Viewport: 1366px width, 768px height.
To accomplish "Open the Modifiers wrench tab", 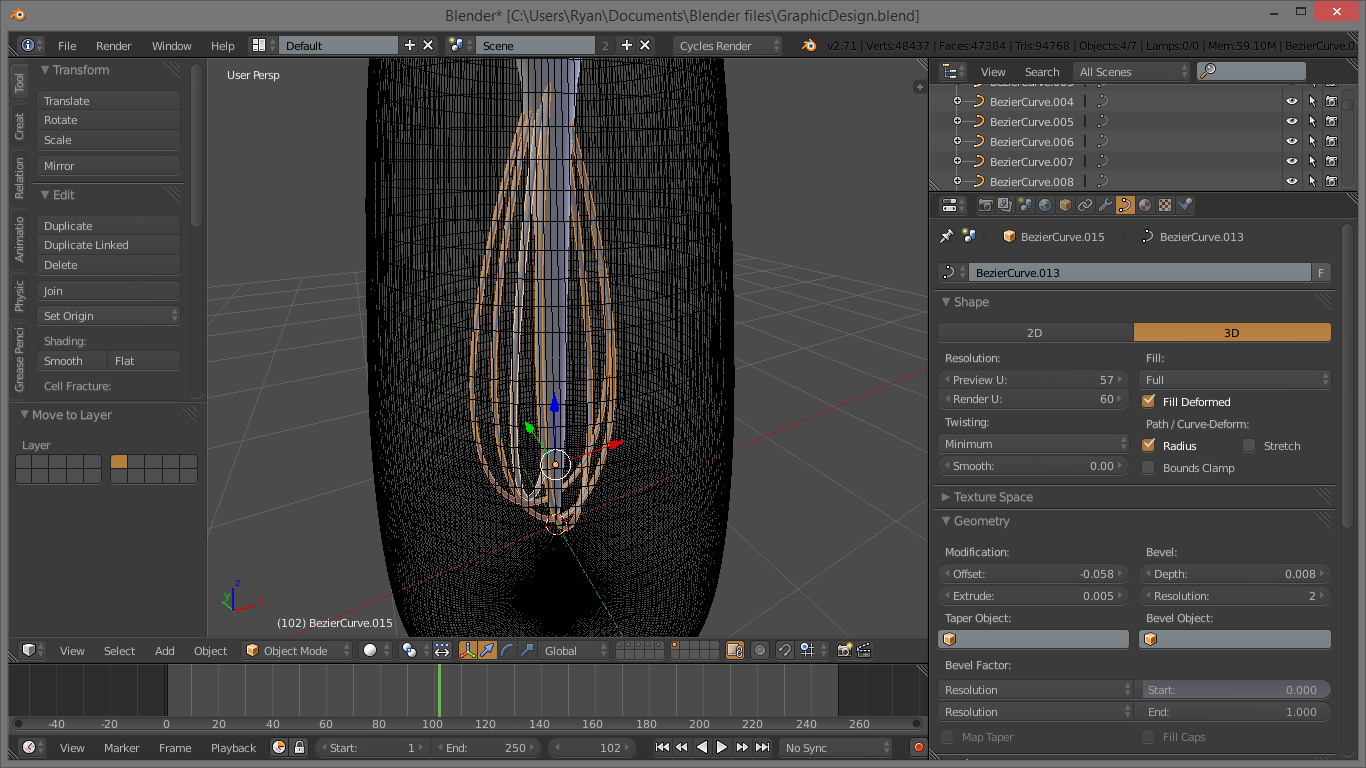I will [1105, 205].
